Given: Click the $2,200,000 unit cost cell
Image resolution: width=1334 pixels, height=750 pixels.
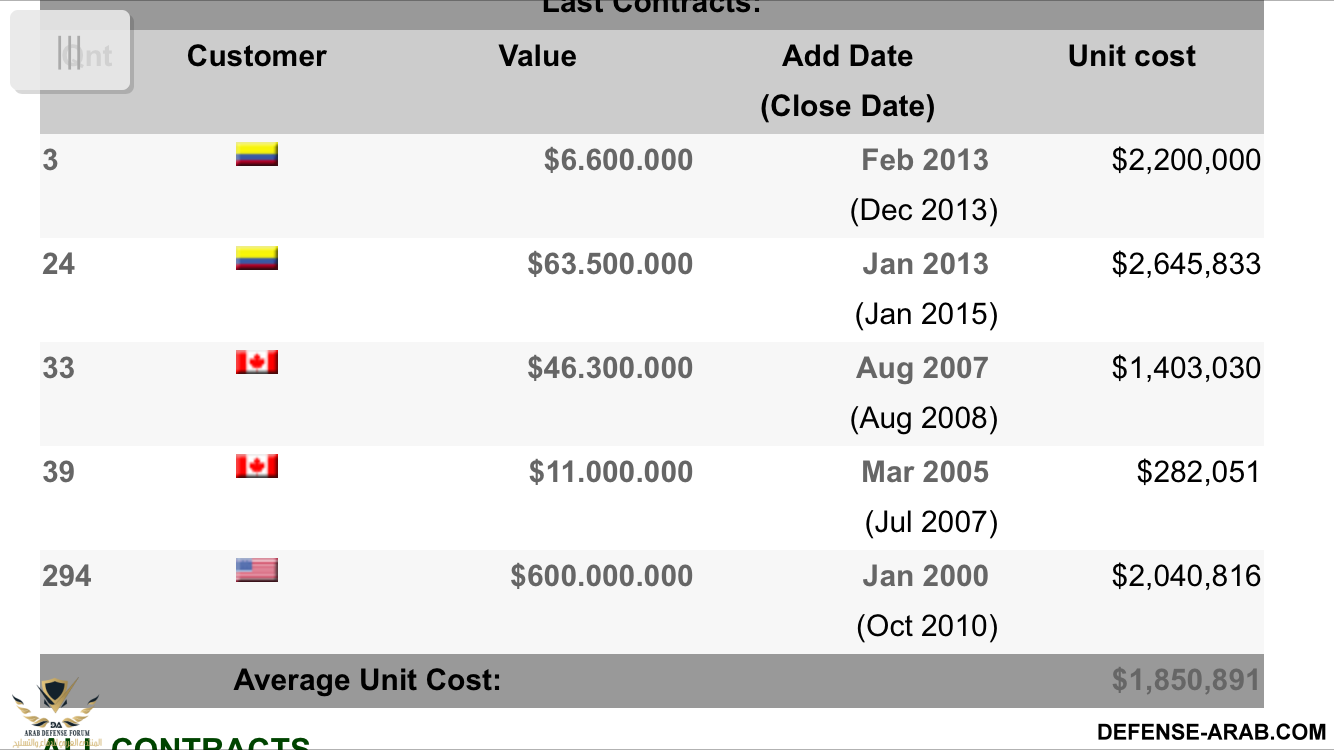Looking at the screenshot, I should [1186, 160].
